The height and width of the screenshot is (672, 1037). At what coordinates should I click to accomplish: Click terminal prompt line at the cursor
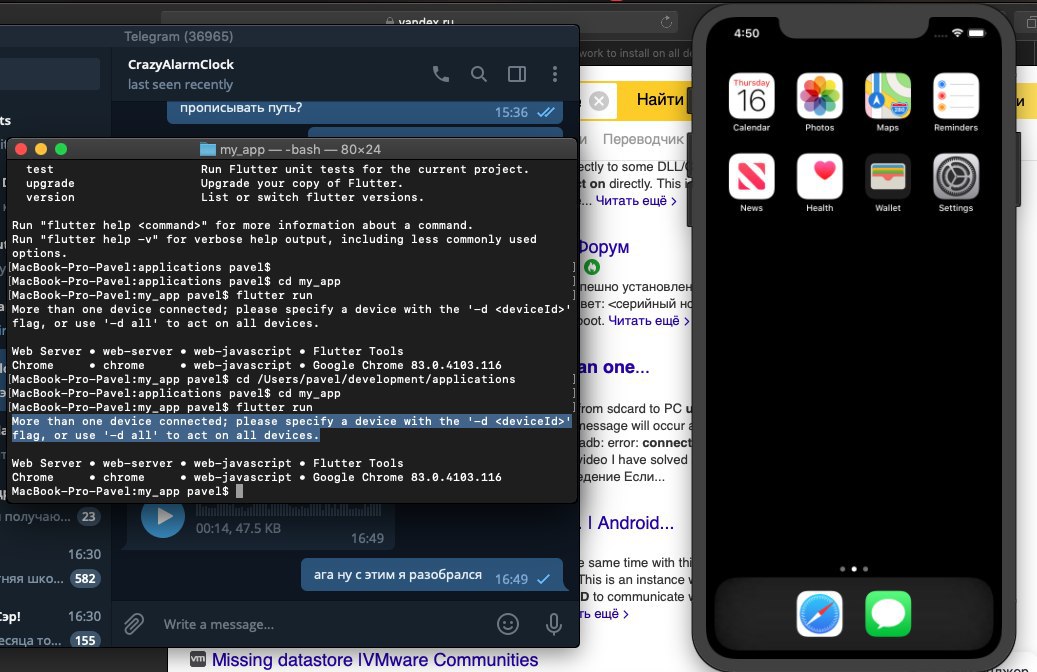pyautogui.click(x=127, y=491)
